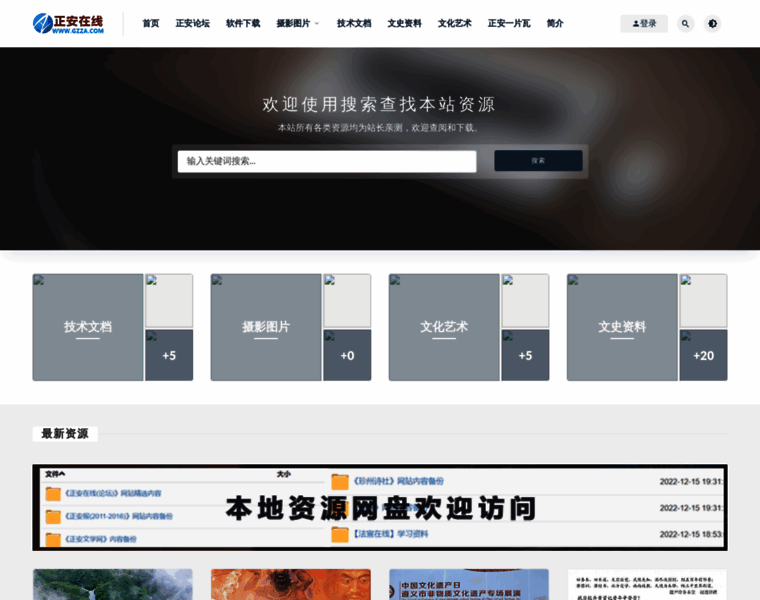Click the +5 tile beside 技术文档
Viewport: 760px width, 600px height.
point(169,355)
